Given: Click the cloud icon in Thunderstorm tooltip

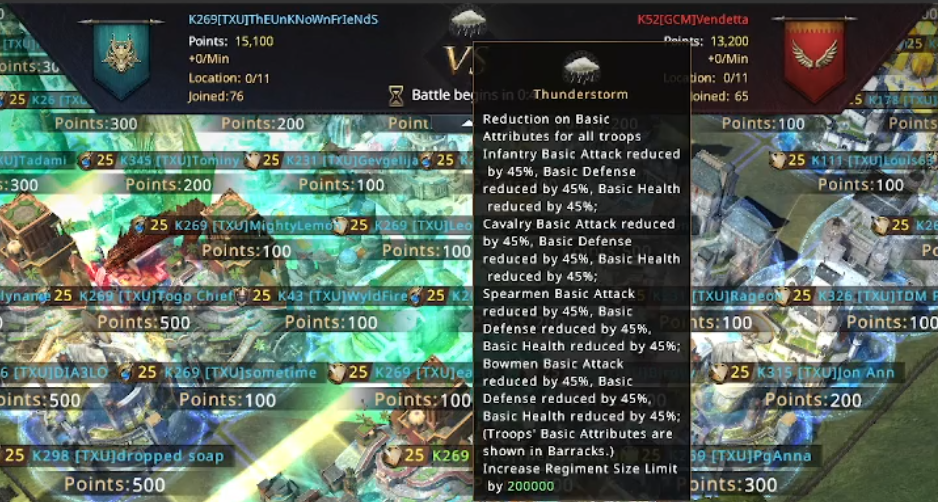Looking at the screenshot, I should coord(581,67).
